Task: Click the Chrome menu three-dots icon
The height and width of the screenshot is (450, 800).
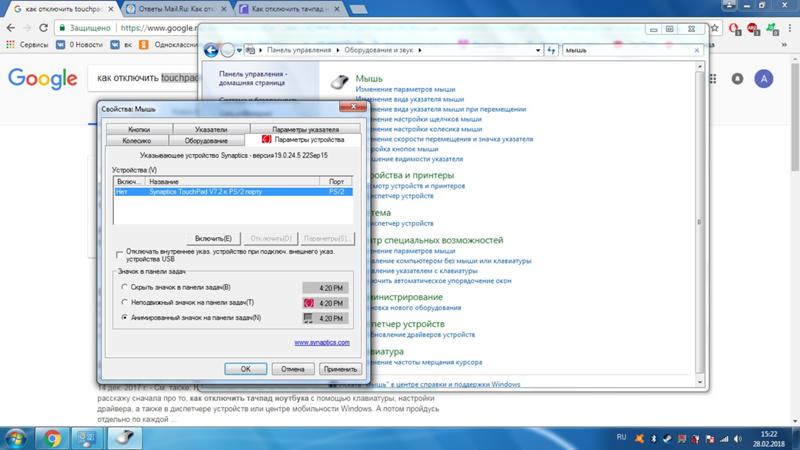Action: click(790, 28)
